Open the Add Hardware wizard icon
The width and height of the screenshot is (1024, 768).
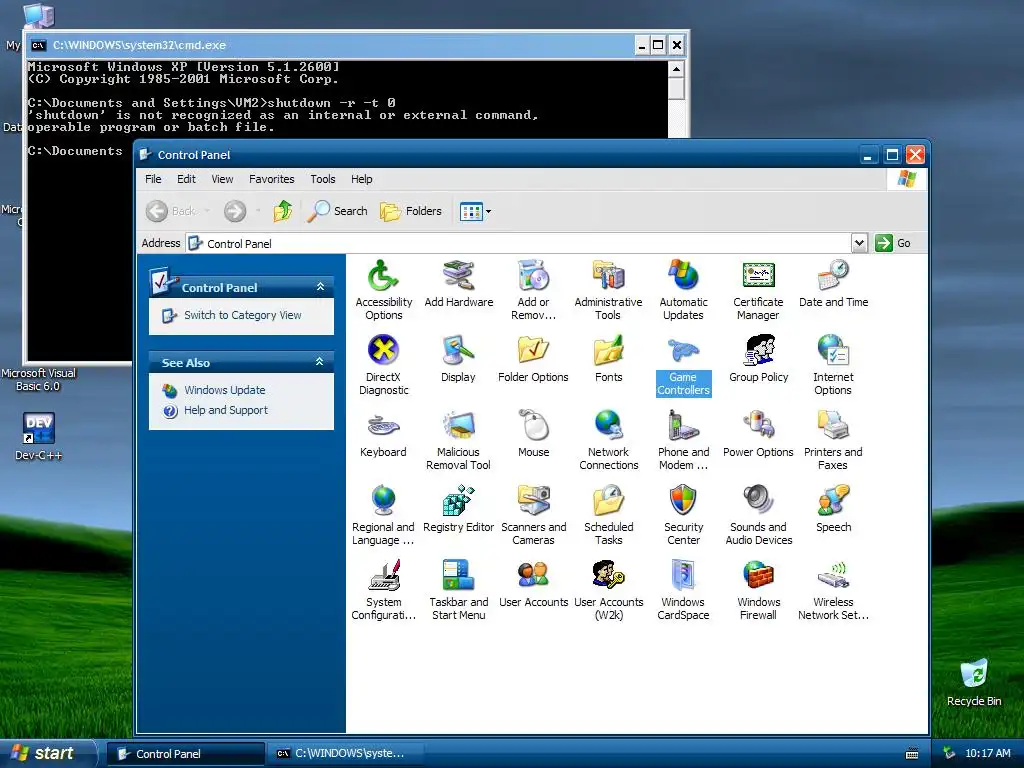pyautogui.click(x=458, y=283)
